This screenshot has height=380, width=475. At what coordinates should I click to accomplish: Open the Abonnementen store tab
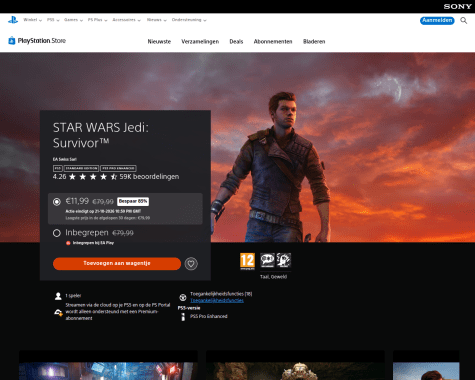click(273, 42)
